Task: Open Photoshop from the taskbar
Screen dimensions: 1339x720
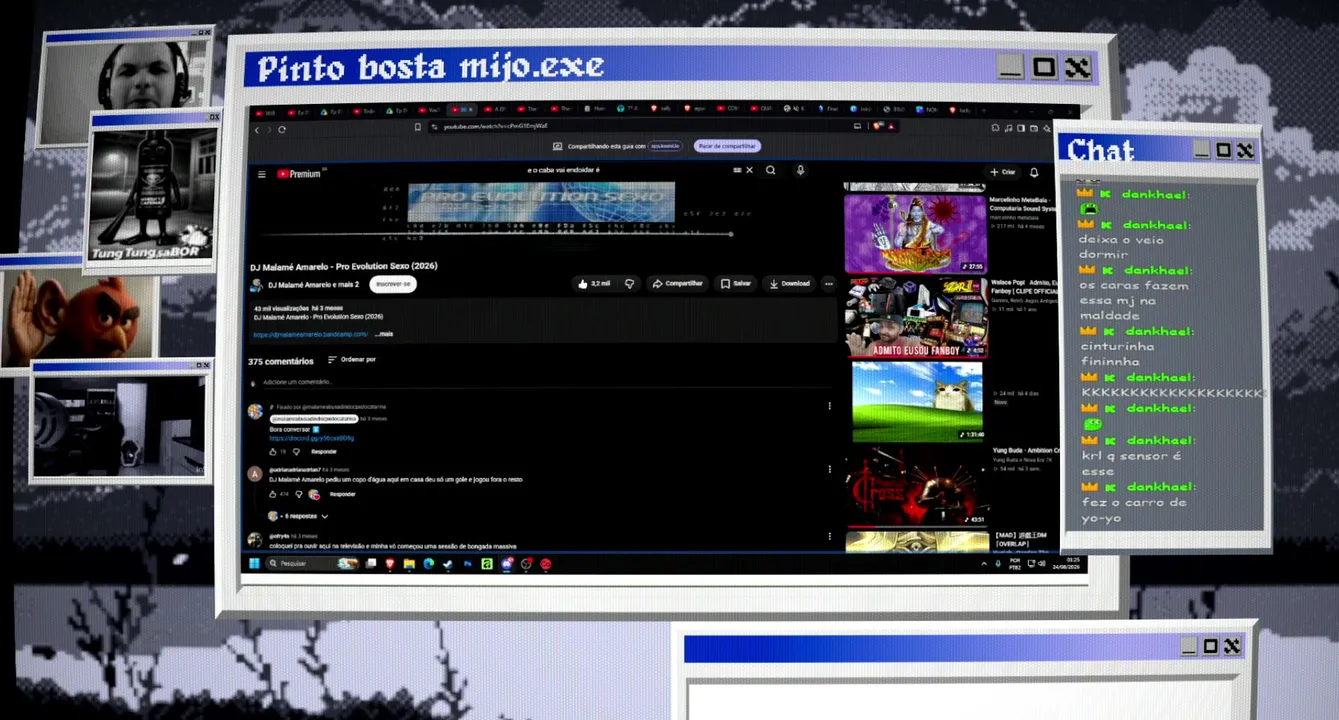Action: pos(467,564)
